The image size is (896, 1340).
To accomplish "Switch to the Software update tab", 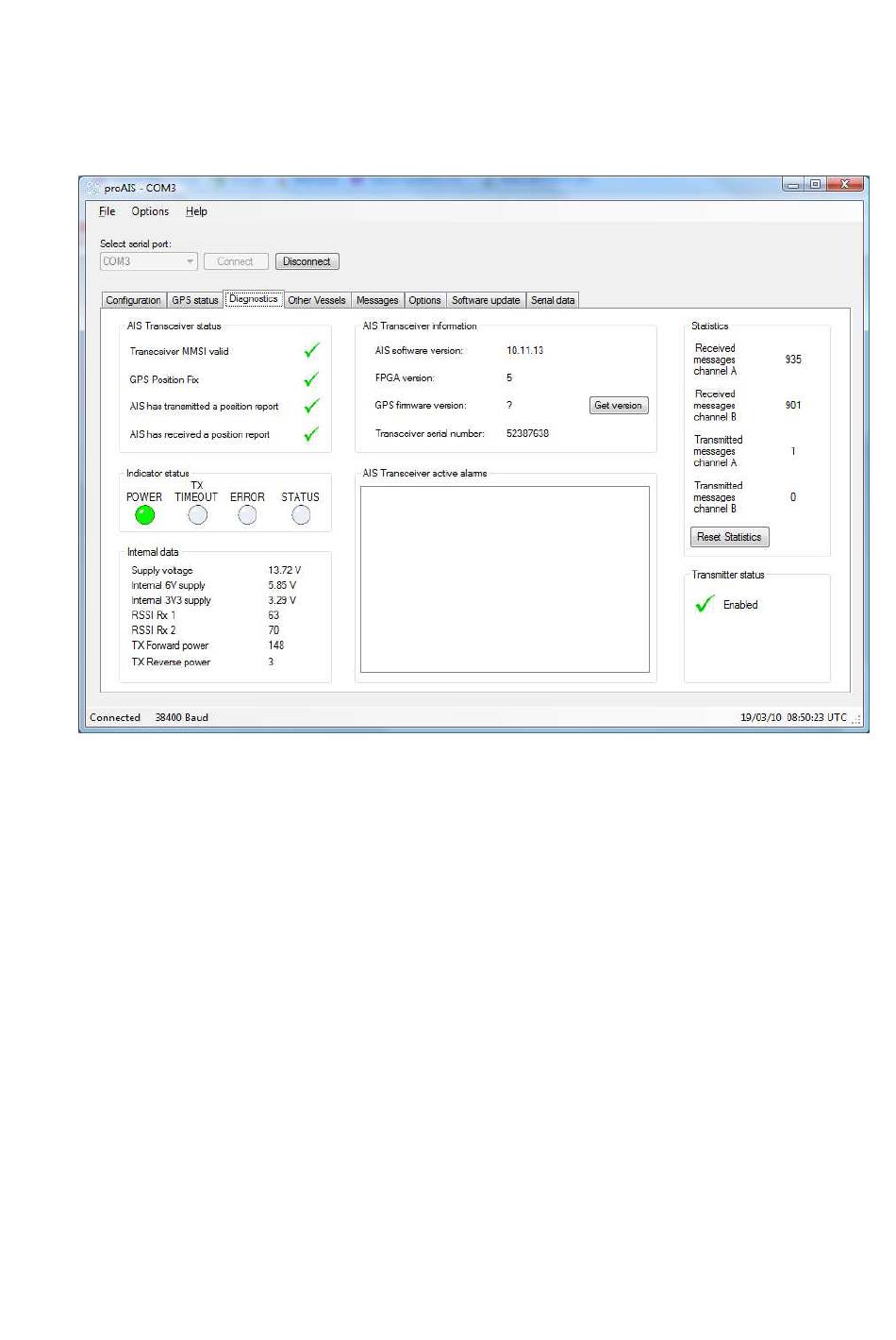I will pyautogui.click(x=486, y=300).
